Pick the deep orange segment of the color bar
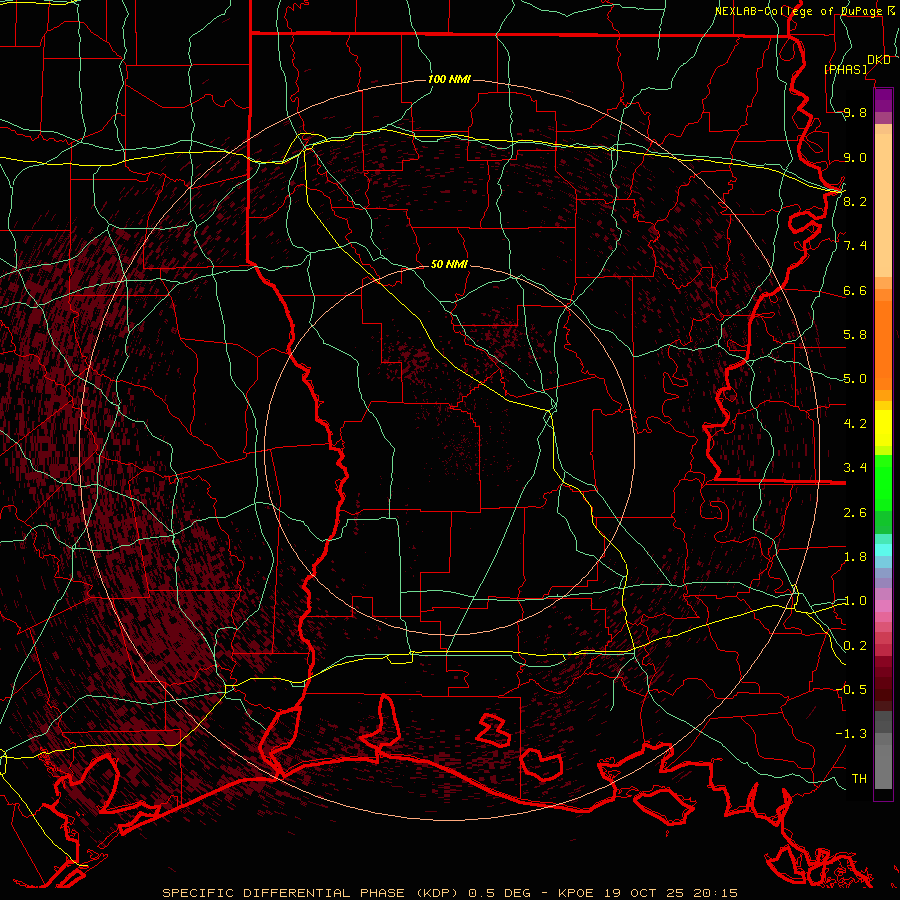 point(883,345)
